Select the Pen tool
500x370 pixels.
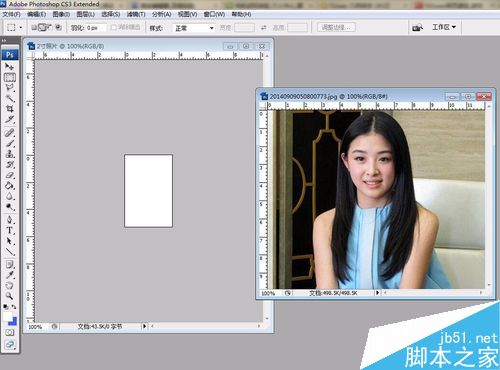coord(9,220)
